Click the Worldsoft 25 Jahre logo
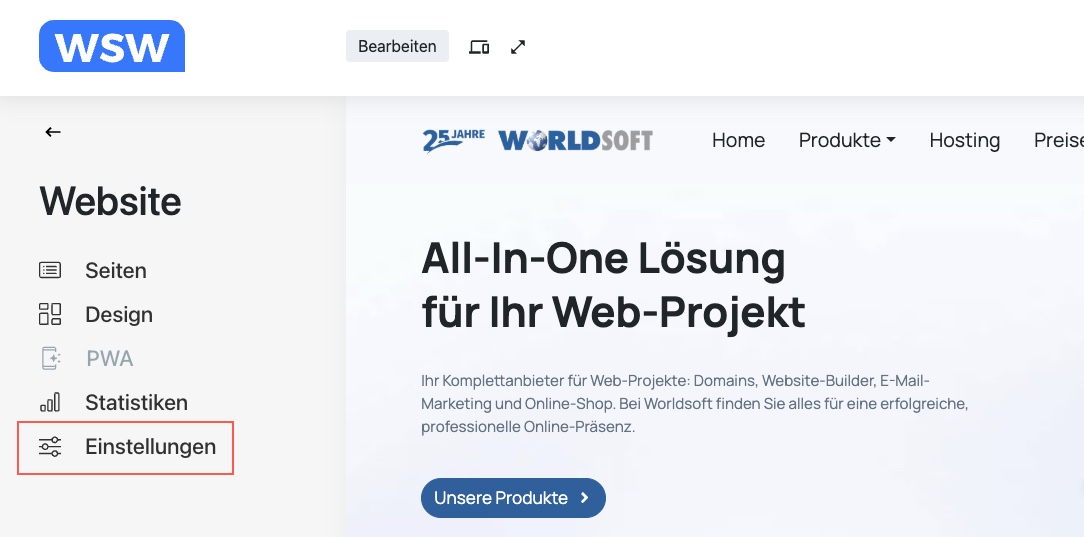 coord(537,140)
